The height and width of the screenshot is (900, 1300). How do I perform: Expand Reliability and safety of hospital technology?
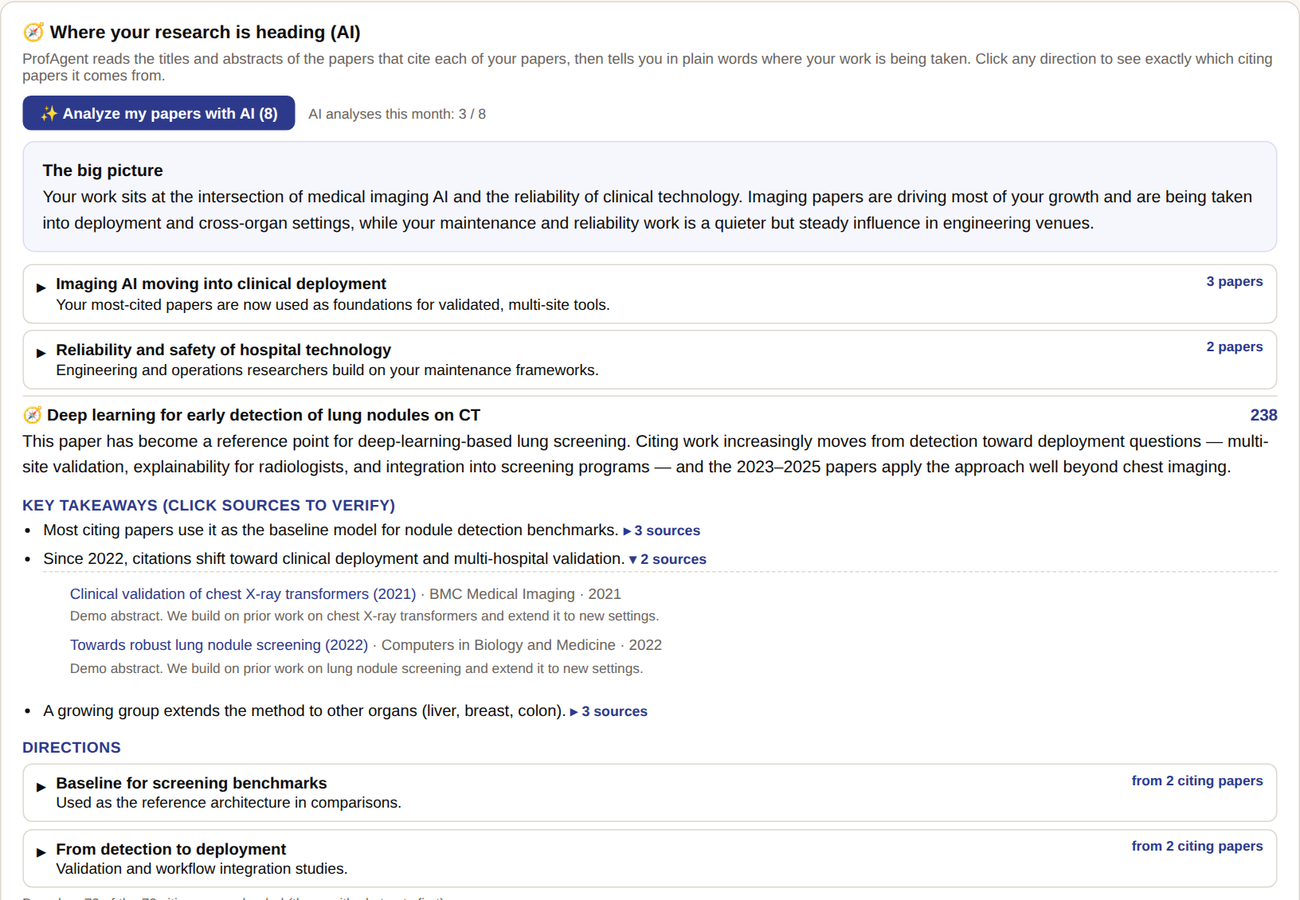[x=650, y=360]
